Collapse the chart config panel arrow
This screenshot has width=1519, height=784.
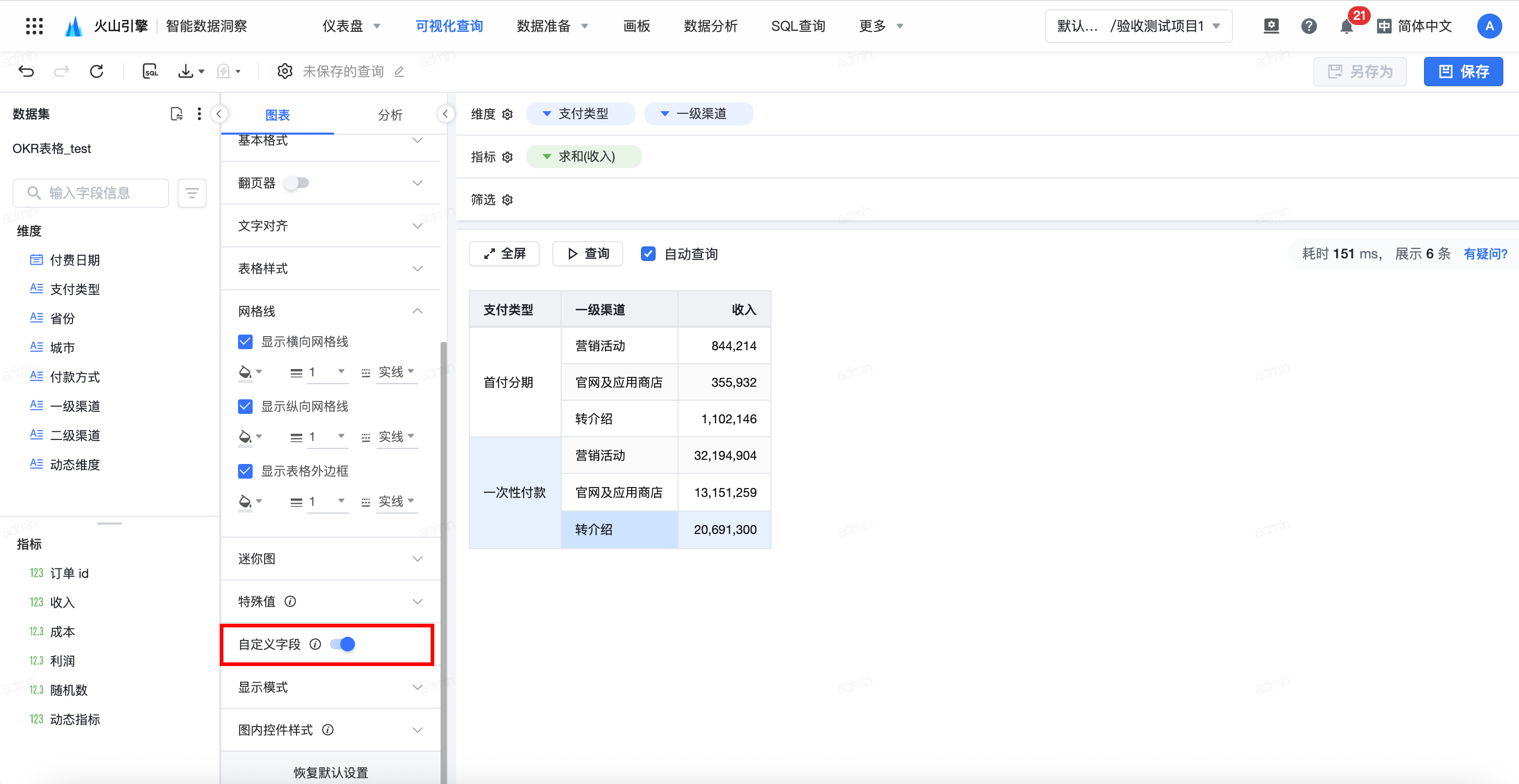point(445,114)
